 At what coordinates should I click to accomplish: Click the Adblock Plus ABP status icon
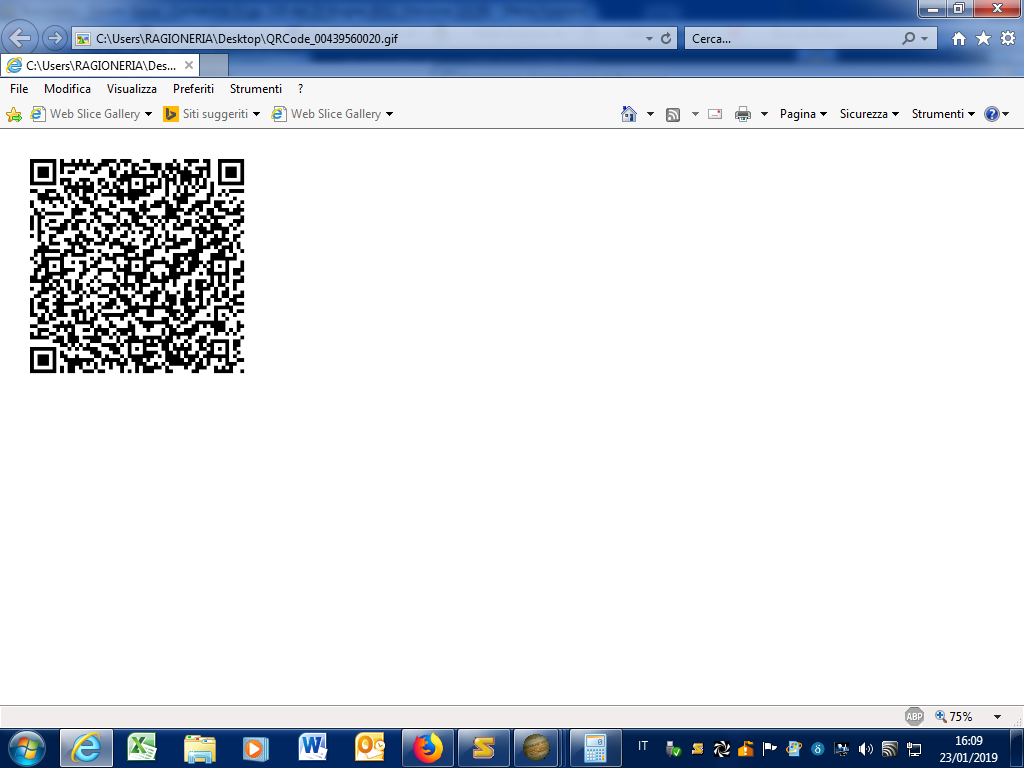click(x=914, y=716)
